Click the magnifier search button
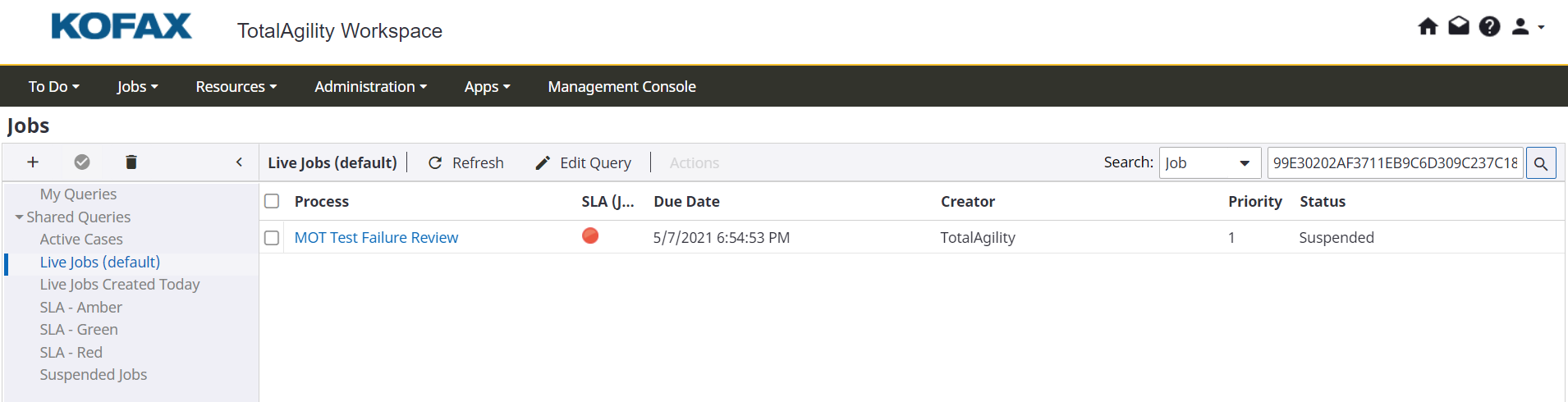Image resolution: width=1568 pixels, height=402 pixels. pos(1541,163)
